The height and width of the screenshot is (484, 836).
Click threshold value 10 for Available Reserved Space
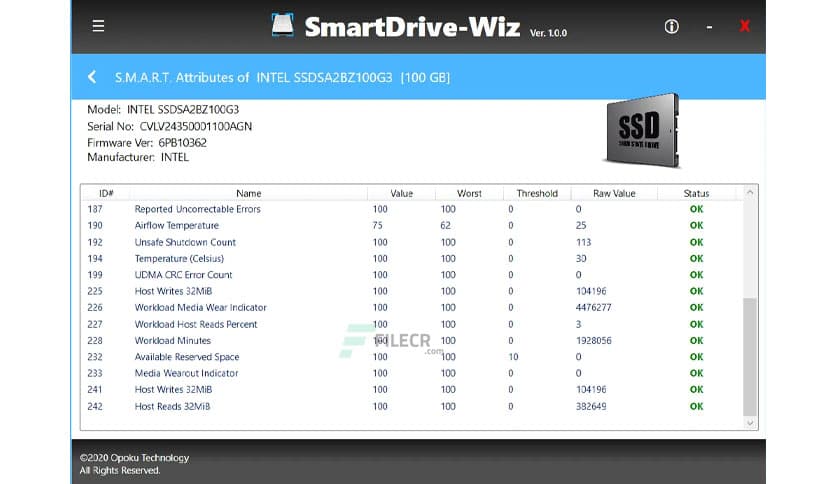[513, 357]
